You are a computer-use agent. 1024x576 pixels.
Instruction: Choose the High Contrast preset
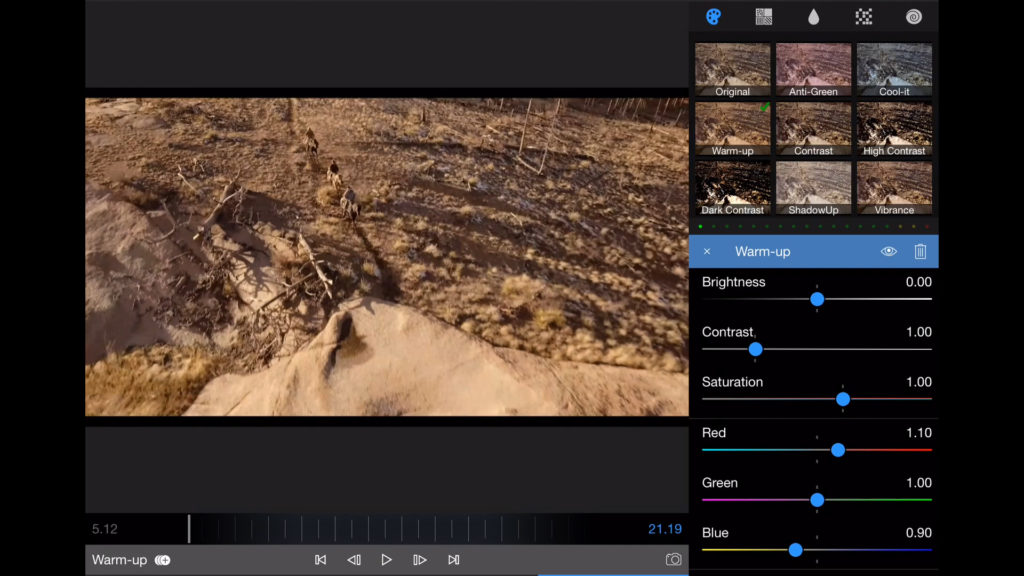tap(894, 129)
